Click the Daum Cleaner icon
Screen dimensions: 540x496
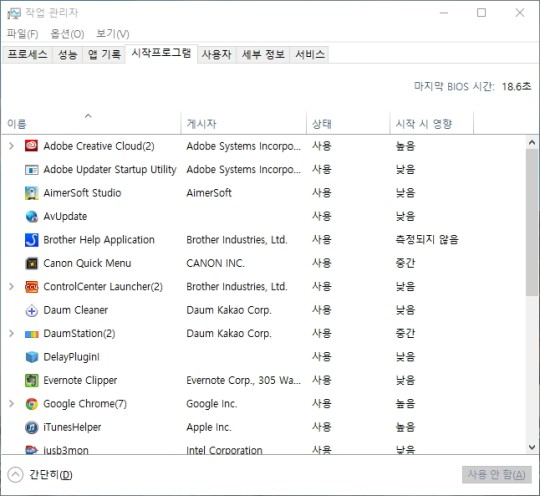pos(32,310)
